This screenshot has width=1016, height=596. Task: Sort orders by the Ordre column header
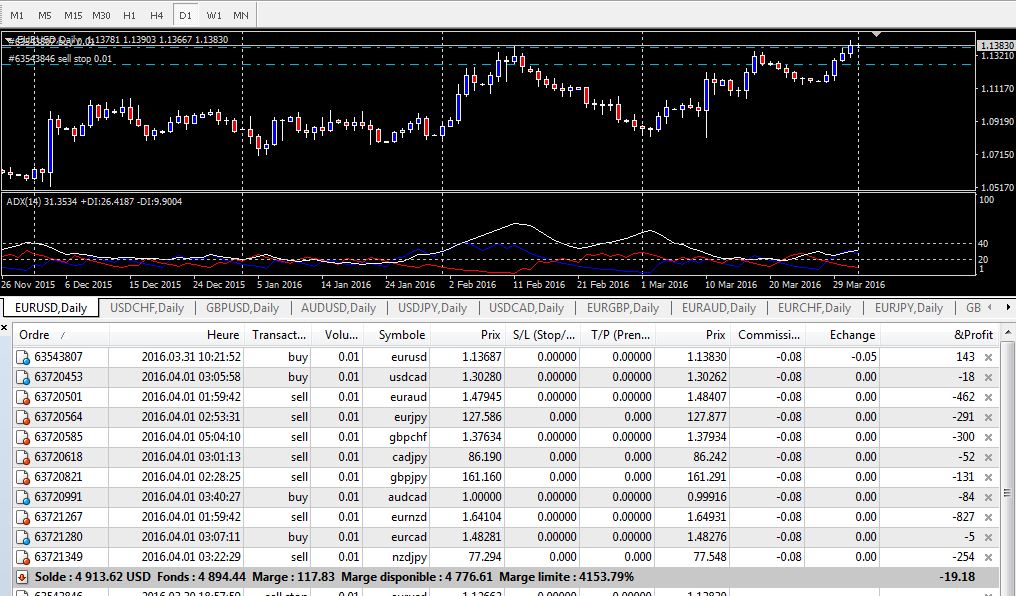click(x=35, y=335)
